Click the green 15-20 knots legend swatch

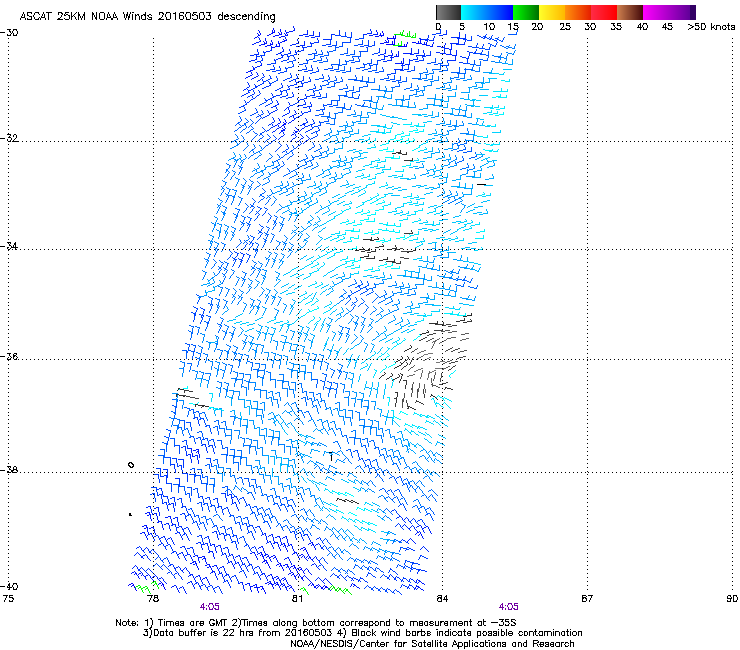[526, 12]
